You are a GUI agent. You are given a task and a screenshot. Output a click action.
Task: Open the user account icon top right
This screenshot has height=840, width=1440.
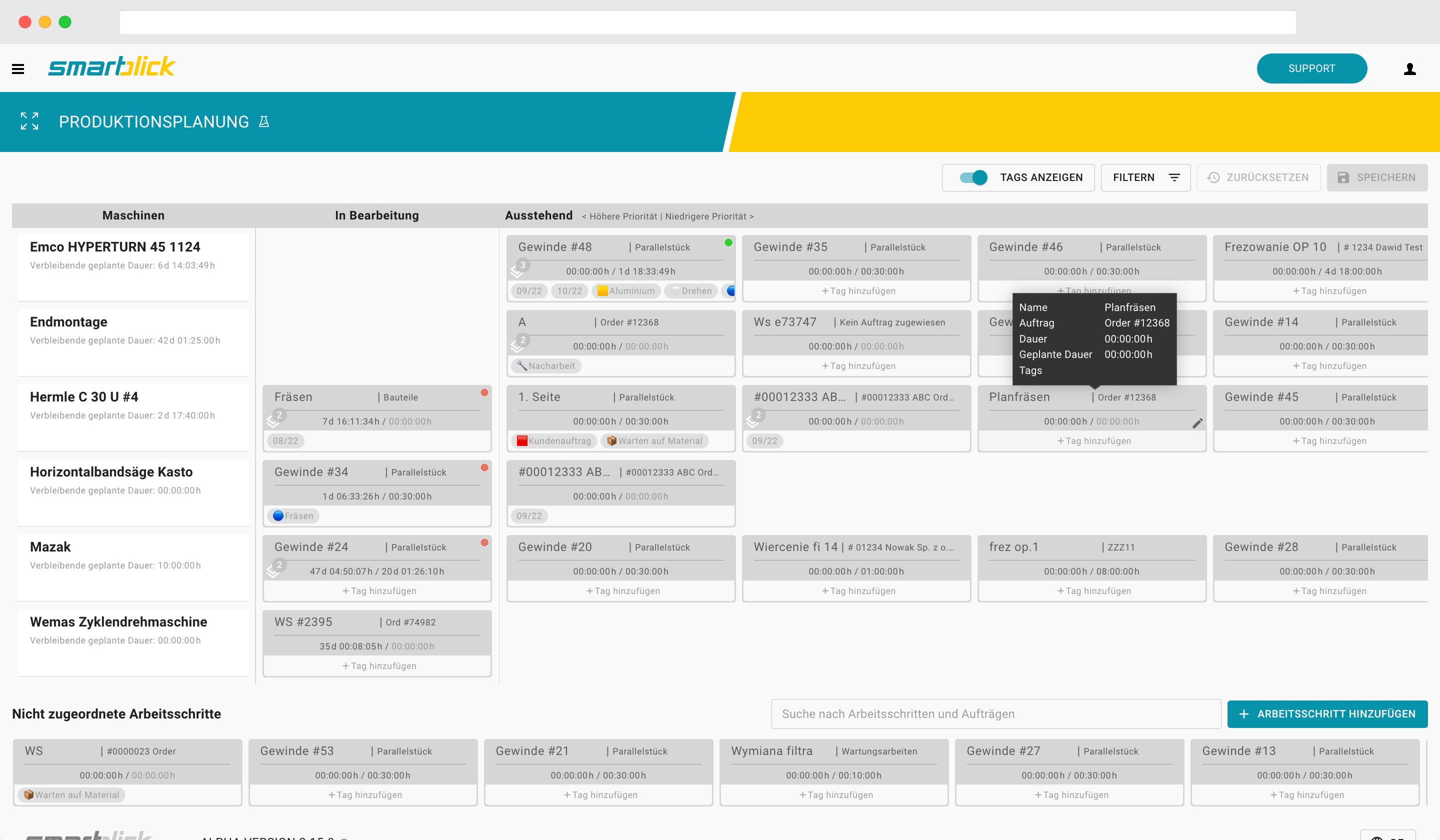pyautogui.click(x=1410, y=68)
